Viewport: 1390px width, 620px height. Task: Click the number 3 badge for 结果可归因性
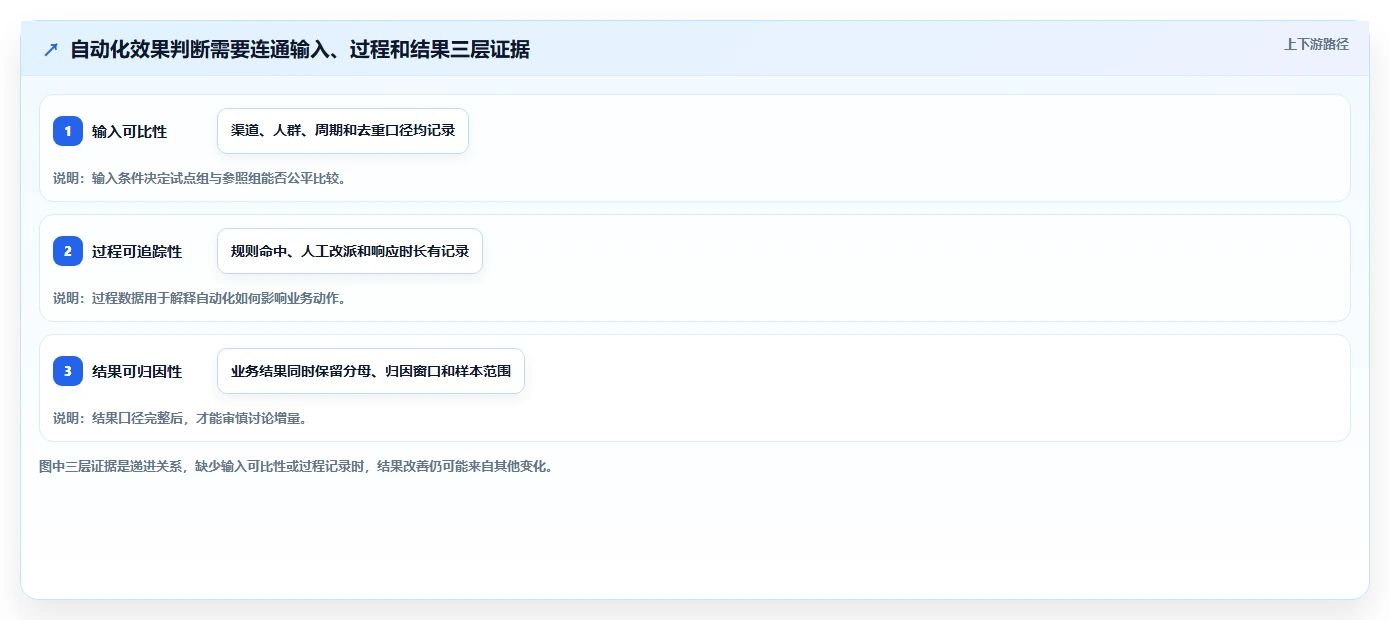[68, 371]
